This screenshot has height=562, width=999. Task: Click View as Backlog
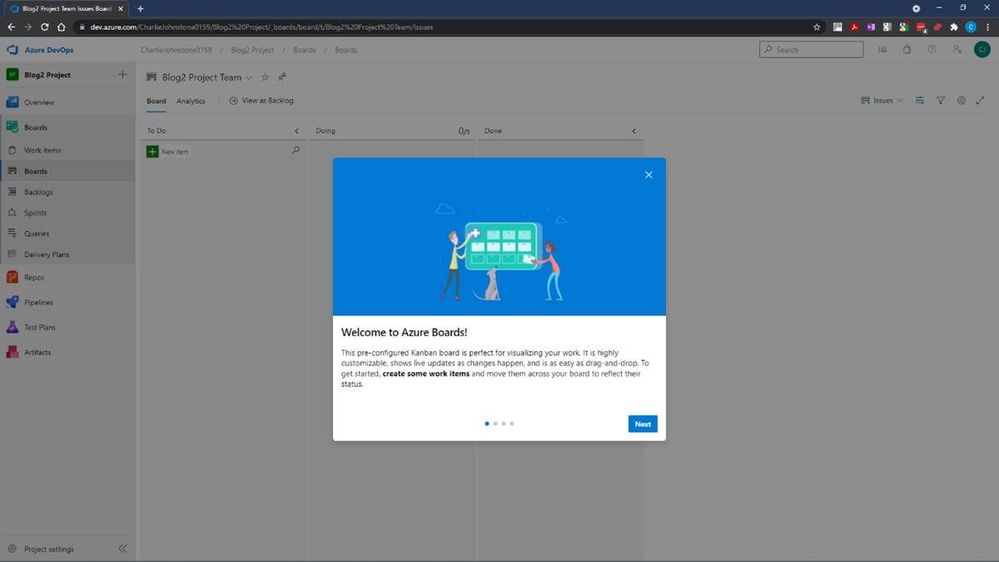(261, 101)
